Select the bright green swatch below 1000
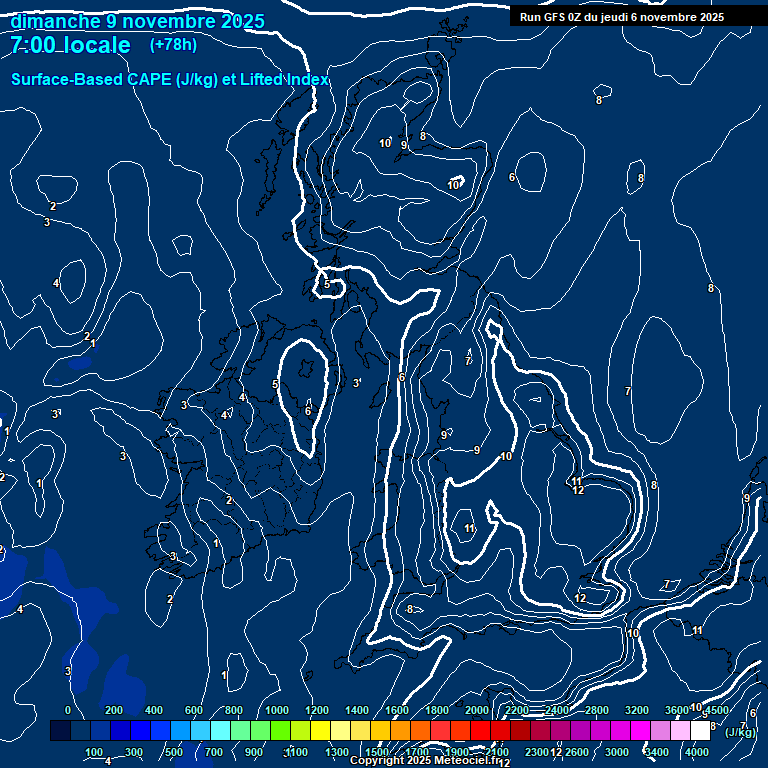Screen dimensions: 768x768 pyautogui.click(x=280, y=731)
